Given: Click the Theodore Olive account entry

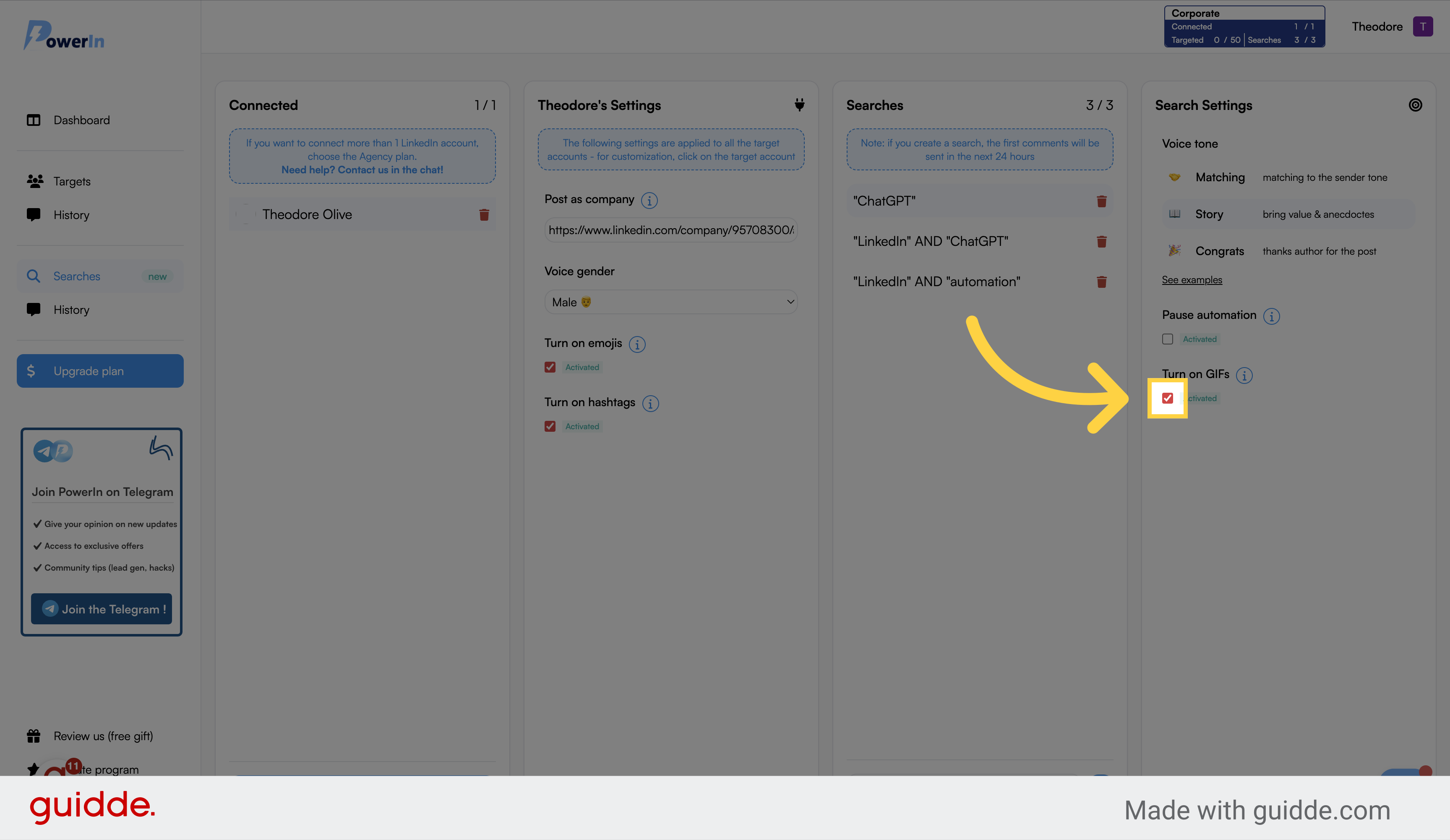Looking at the screenshot, I should click(x=307, y=213).
